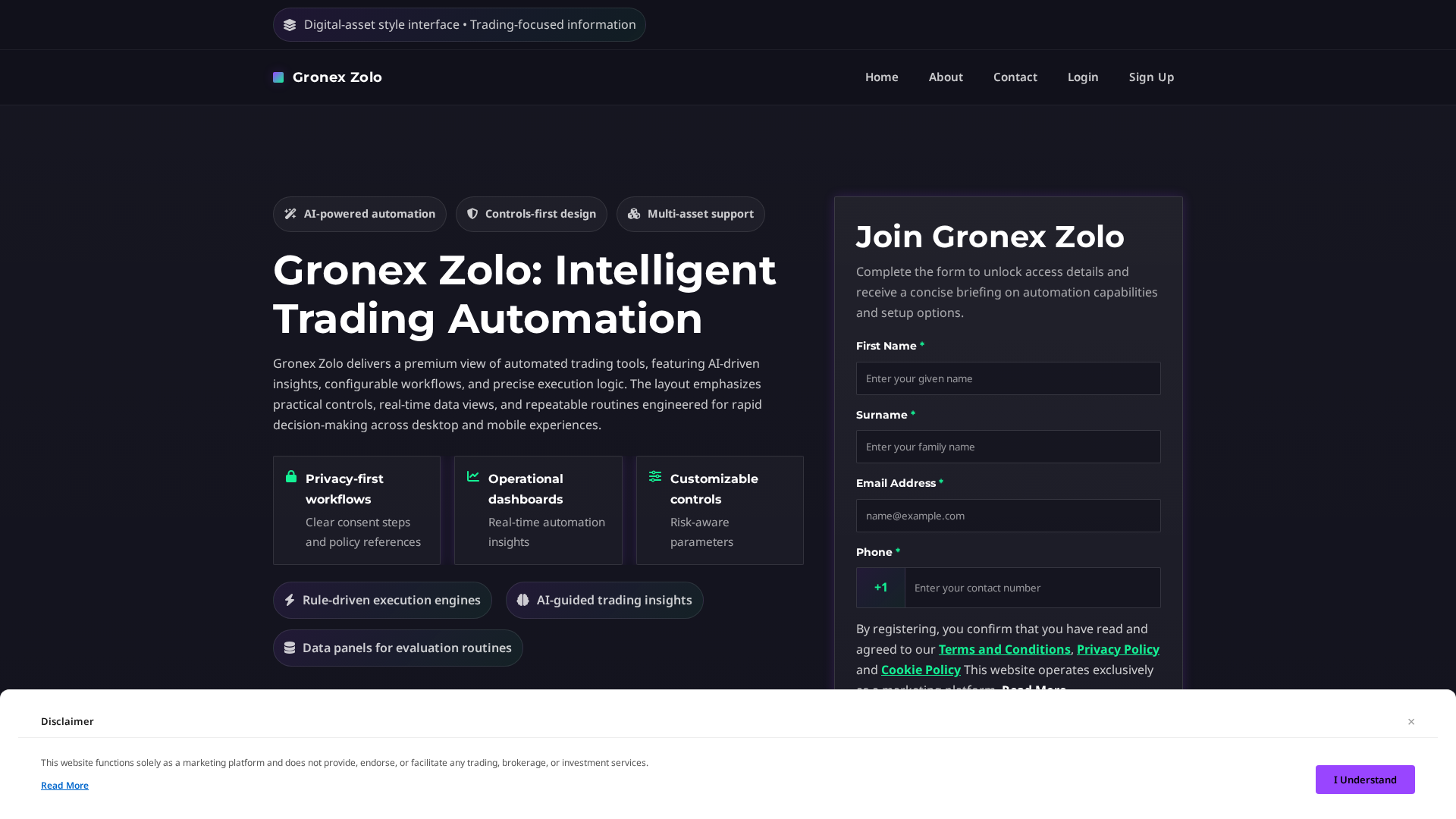1456x819 pixels.
Task: Click the Gronex Zolo brand square logo icon
Action: tap(278, 77)
